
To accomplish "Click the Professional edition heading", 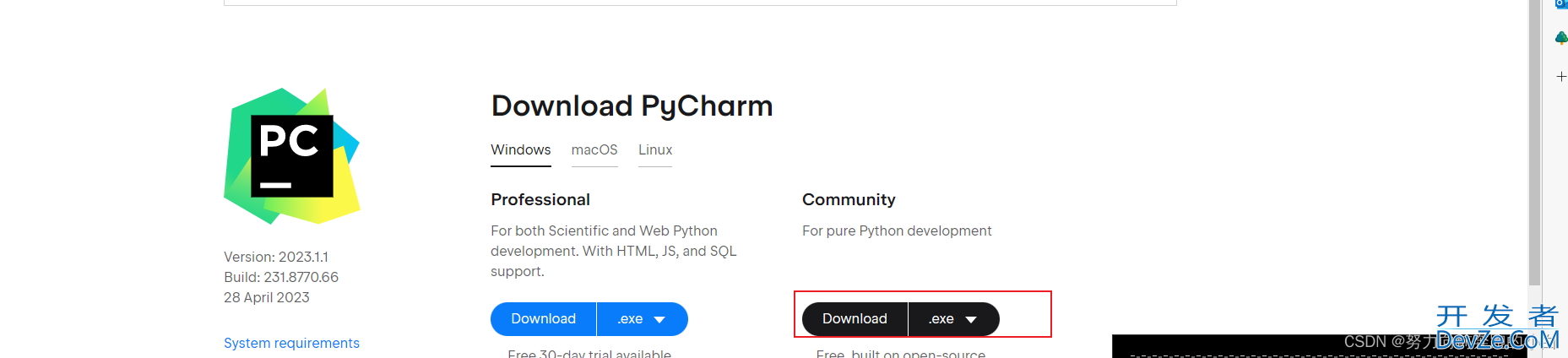I will pyautogui.click(x=540, y=199).
